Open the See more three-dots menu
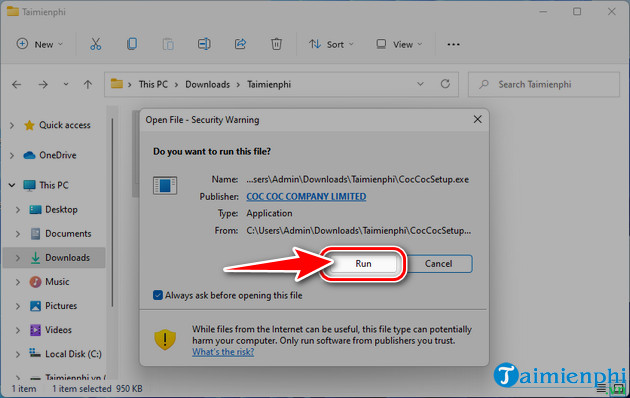This screenshot has height=398, width=630. (x=454, y=44)
